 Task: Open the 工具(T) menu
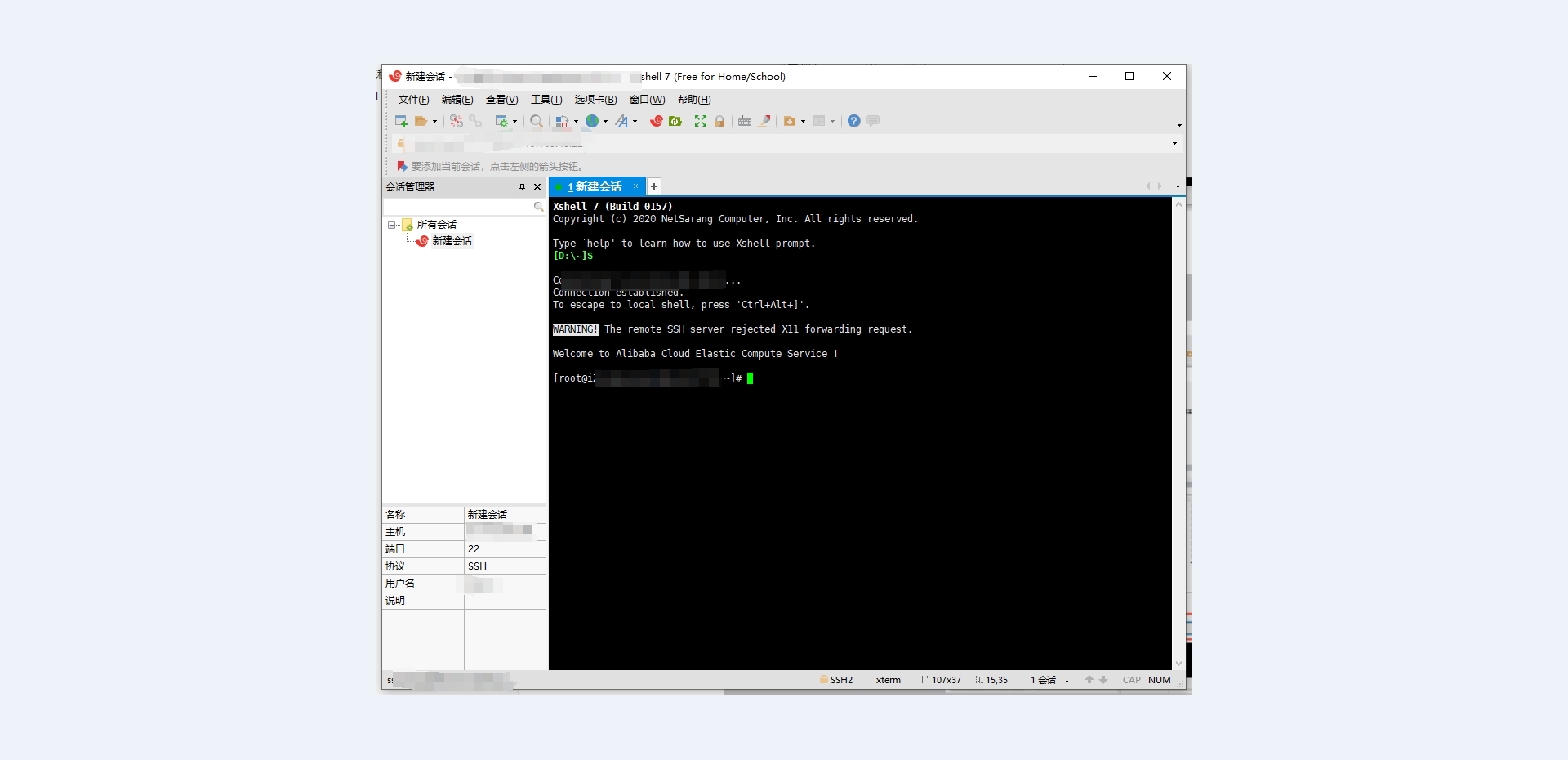click(x=546, y=100)
